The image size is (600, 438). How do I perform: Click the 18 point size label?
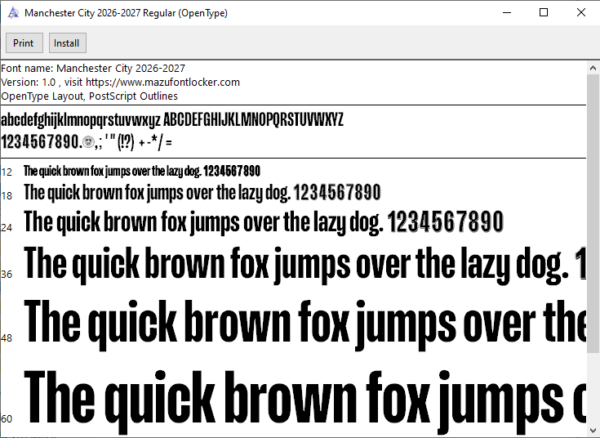[7, 196]
